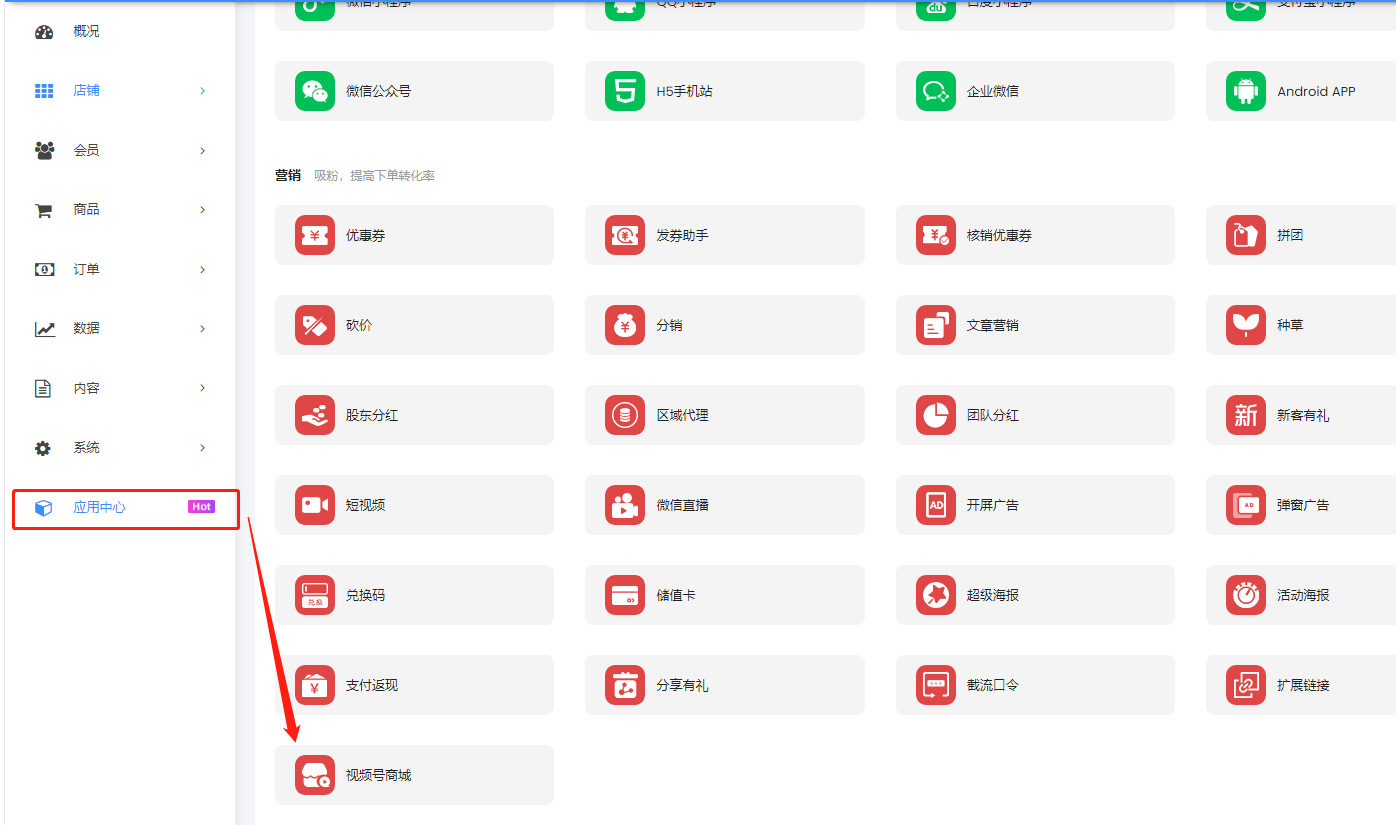
Task: Click the 文章营销 icon
Action: pyautogui.click(x=936, y=325)
